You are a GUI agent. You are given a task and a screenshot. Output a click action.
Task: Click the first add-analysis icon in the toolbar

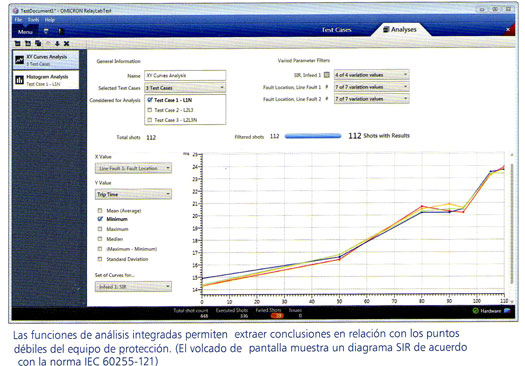(x=17, y=43)
